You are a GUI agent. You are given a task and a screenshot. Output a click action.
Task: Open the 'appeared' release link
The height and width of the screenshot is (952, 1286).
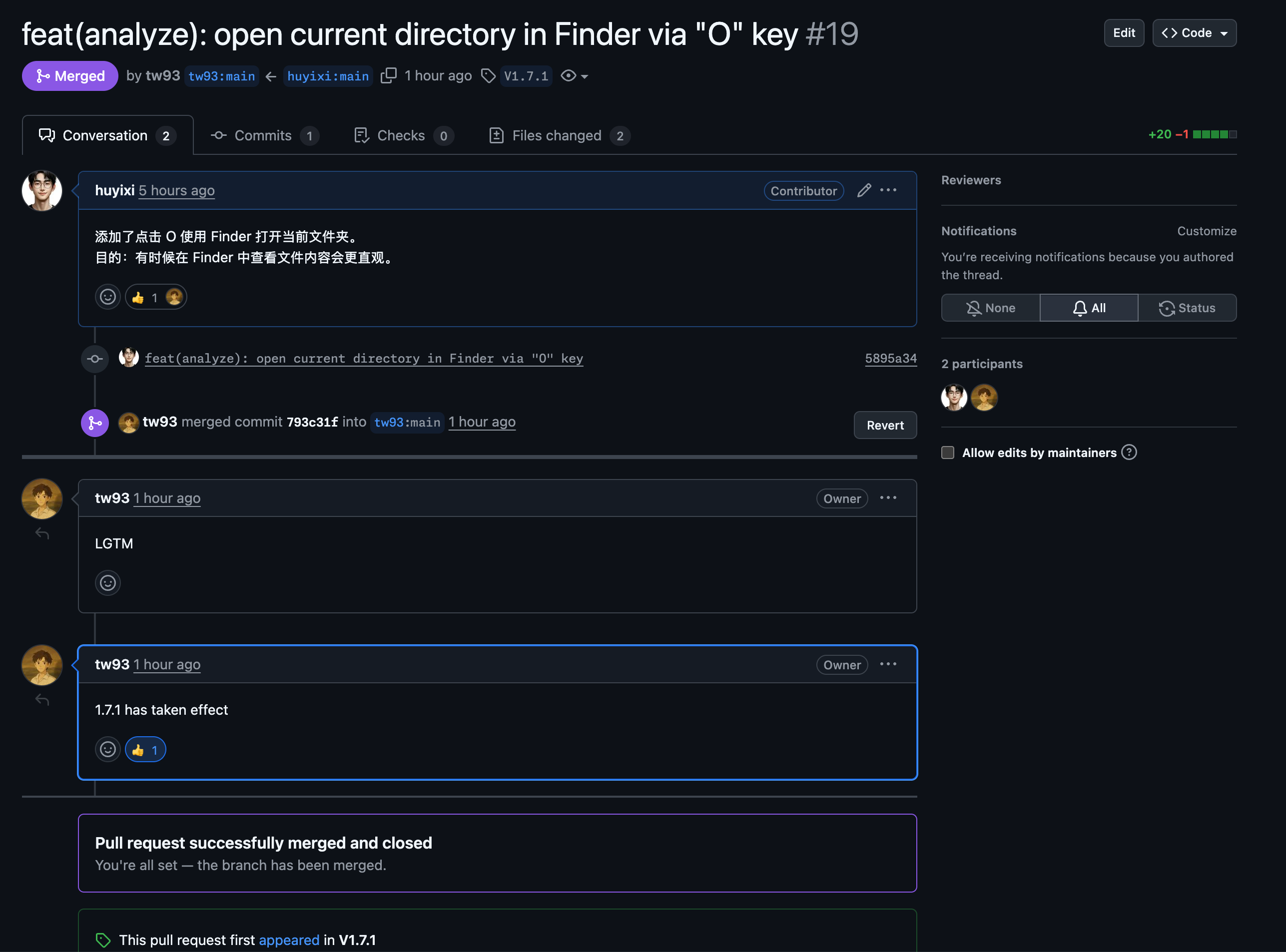(289, 940)
